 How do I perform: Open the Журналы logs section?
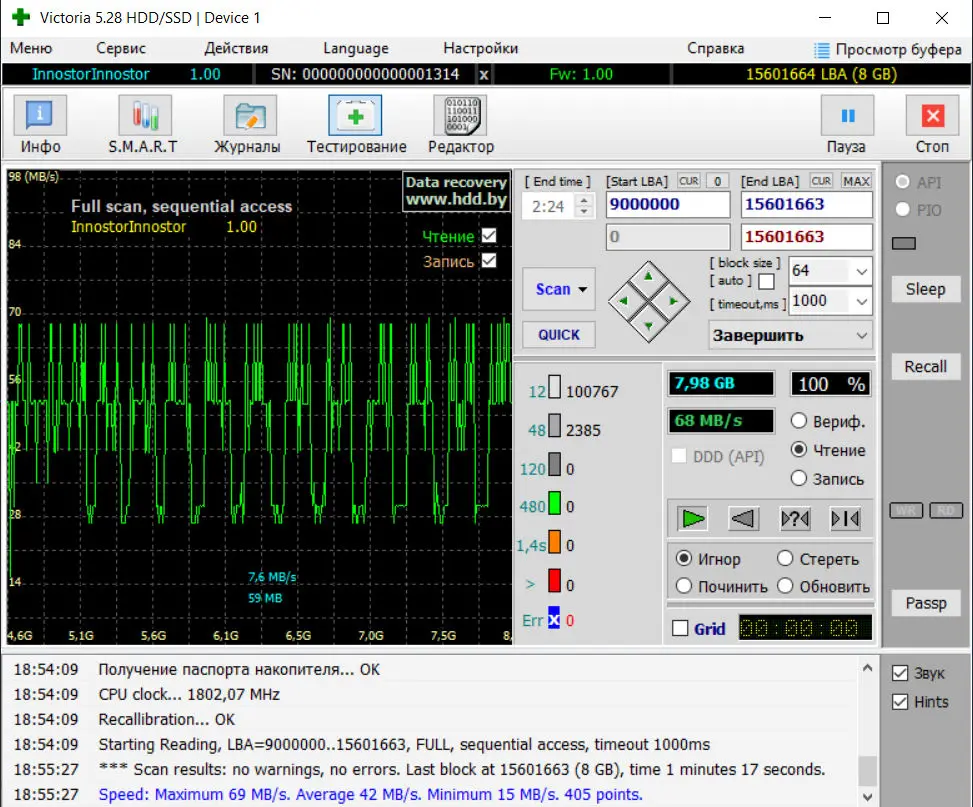pyautogui.click(x=248, y=125)
